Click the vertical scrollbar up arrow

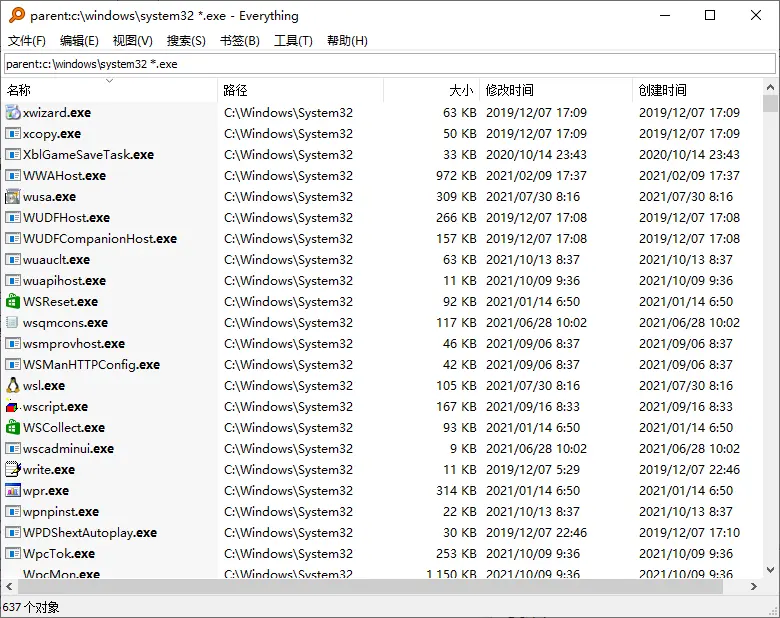(x=770, y=87)
